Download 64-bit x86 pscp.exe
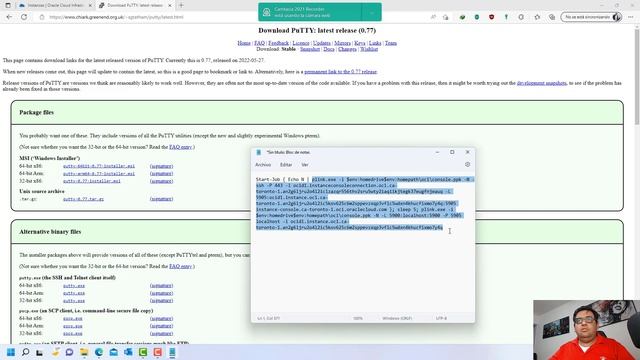Viewport: 640px width, 360px height. pyautogui.click(x=73, y=318)
